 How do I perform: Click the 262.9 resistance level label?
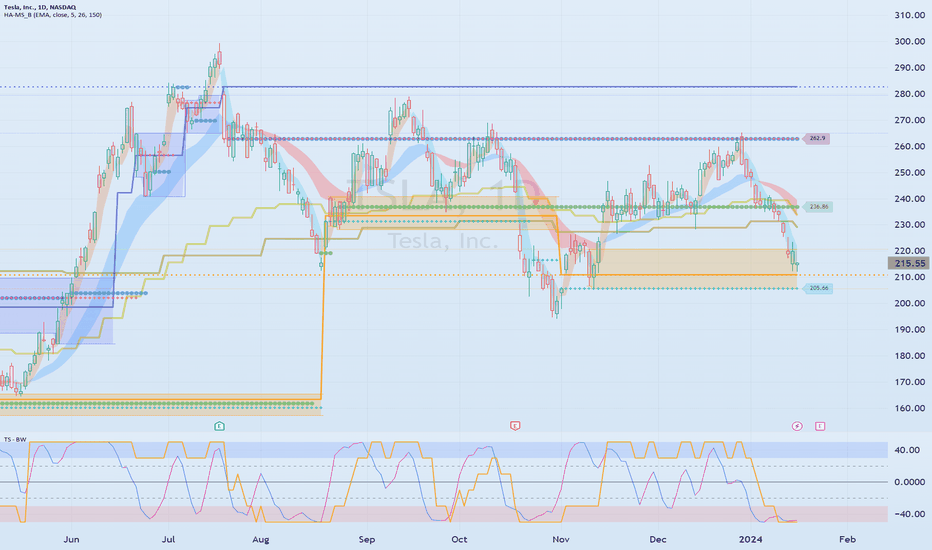817,139
